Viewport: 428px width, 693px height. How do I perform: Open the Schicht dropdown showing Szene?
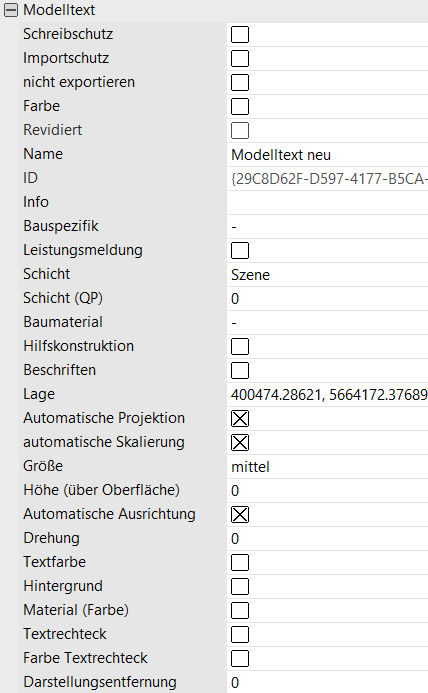[x=327, y=274]
